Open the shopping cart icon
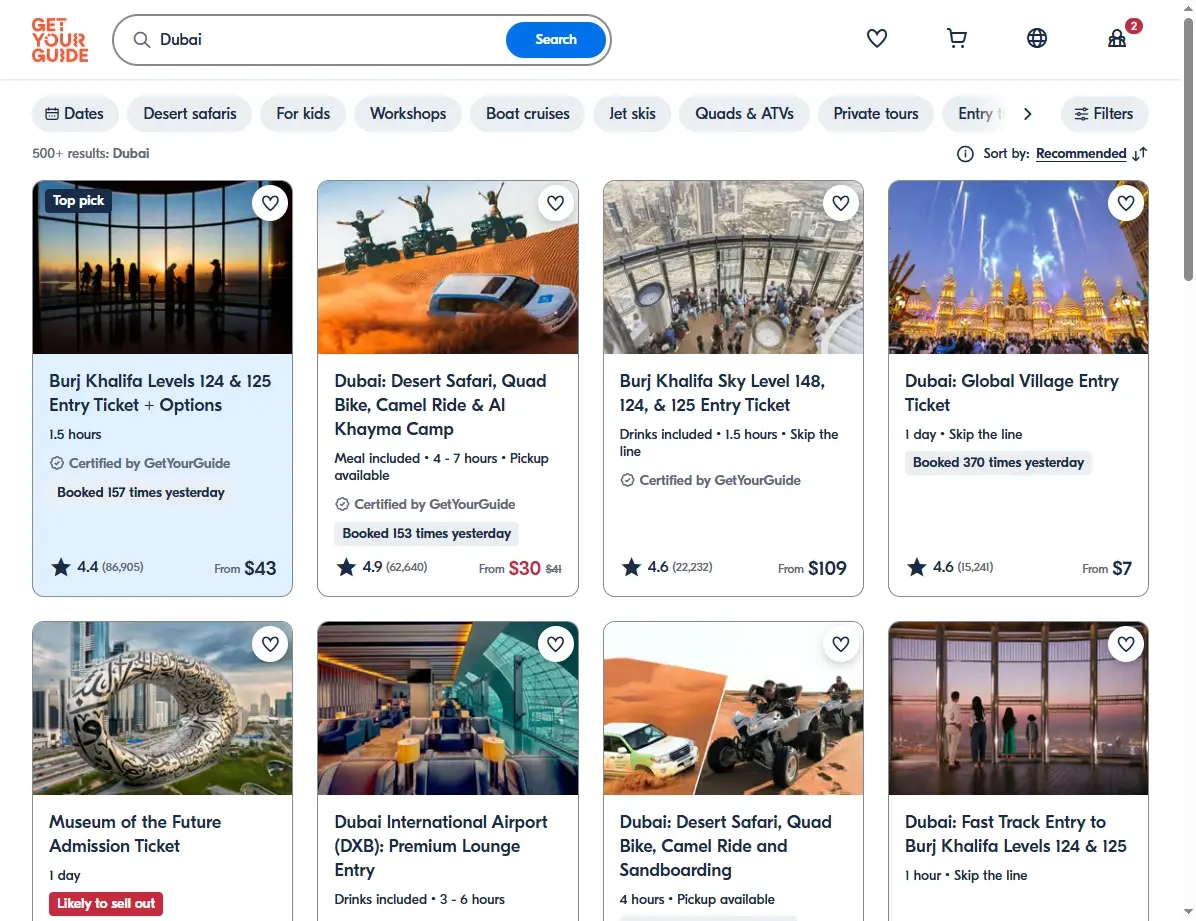 [956, 38]
